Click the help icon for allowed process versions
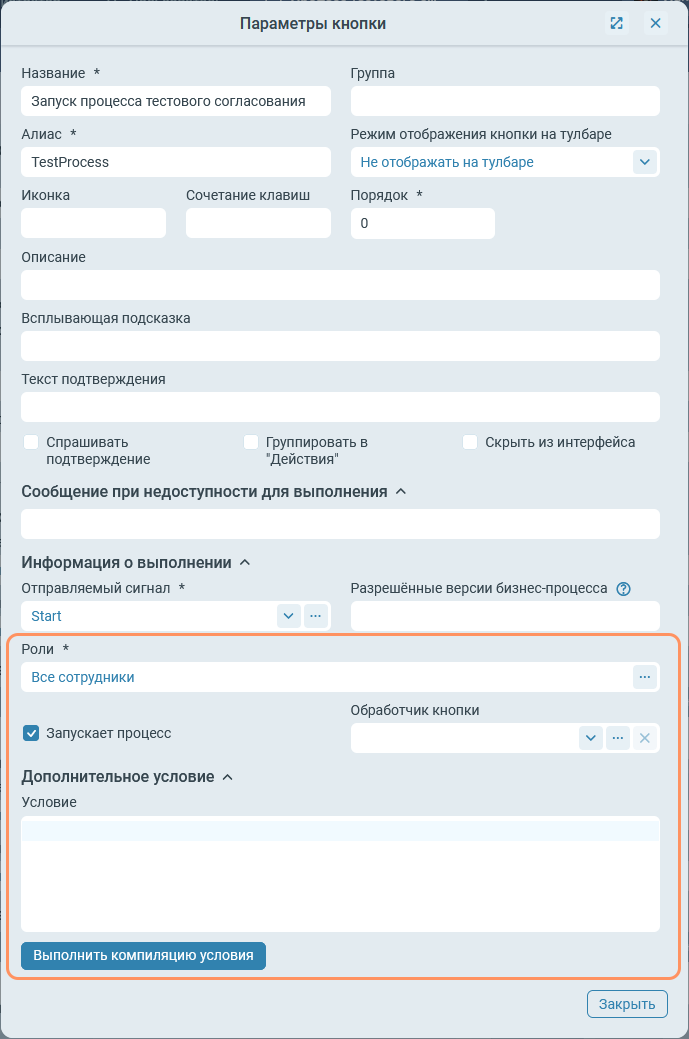Viewport: 689px width, 1039px height. coord(624,589)
